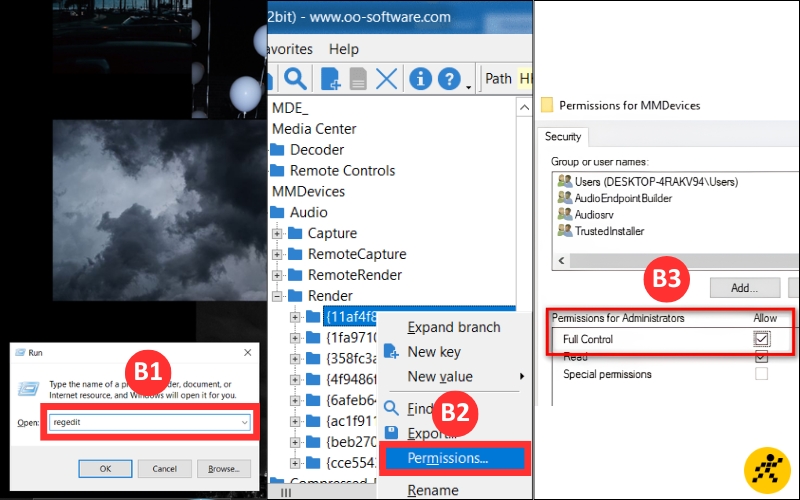The height and width of the screenshot is (500, 800).
Task: Click the new key document icon in toolbar
Action: [x=330, y=79]
